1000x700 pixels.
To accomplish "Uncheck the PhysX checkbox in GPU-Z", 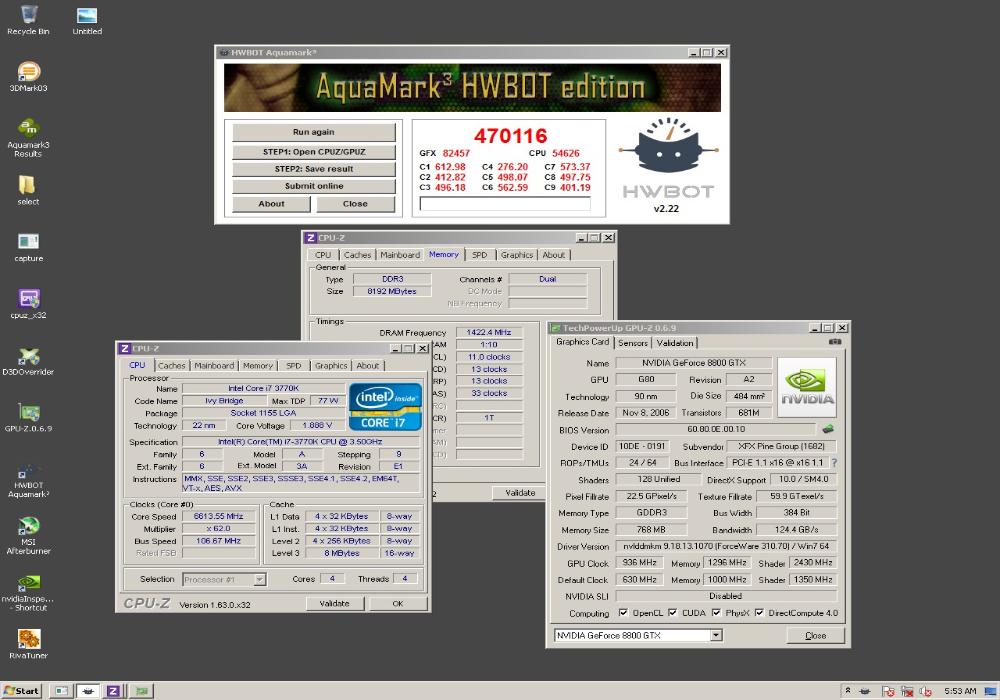I will 716,613.
